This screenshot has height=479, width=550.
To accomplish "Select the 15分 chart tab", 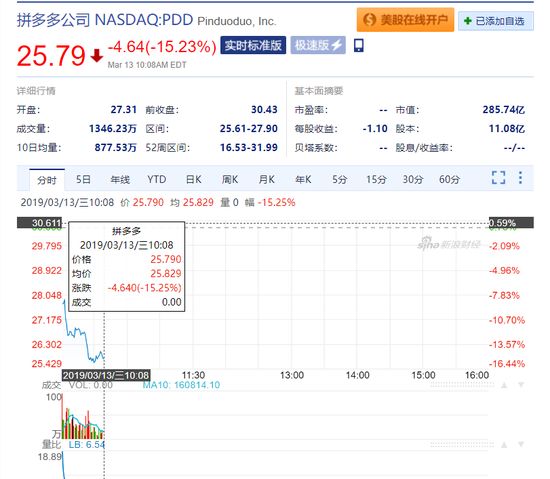I will click(x=376, y=180).
